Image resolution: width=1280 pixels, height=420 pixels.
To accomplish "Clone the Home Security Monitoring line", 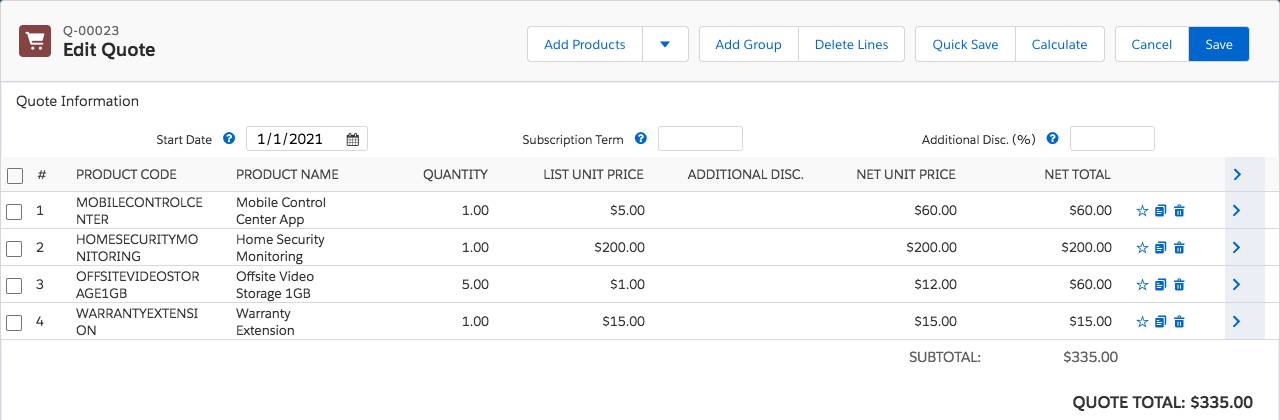I will coord(1160,248).
